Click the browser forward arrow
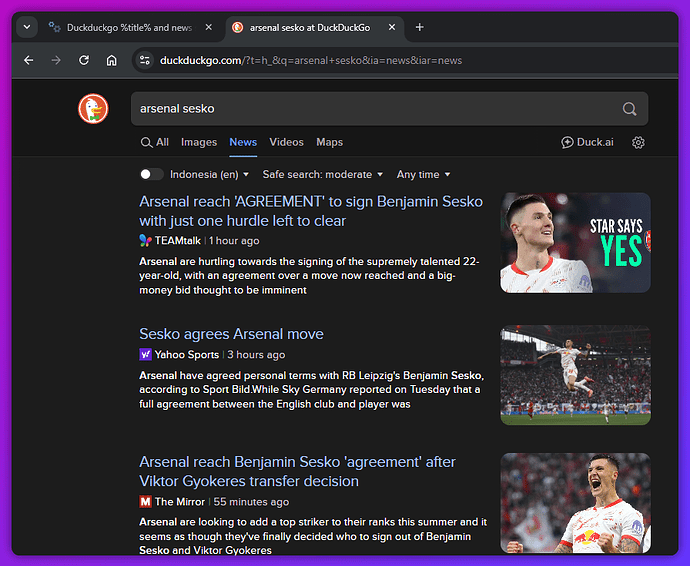Viewport: 690px width, 566px height. tap(56, 60)
